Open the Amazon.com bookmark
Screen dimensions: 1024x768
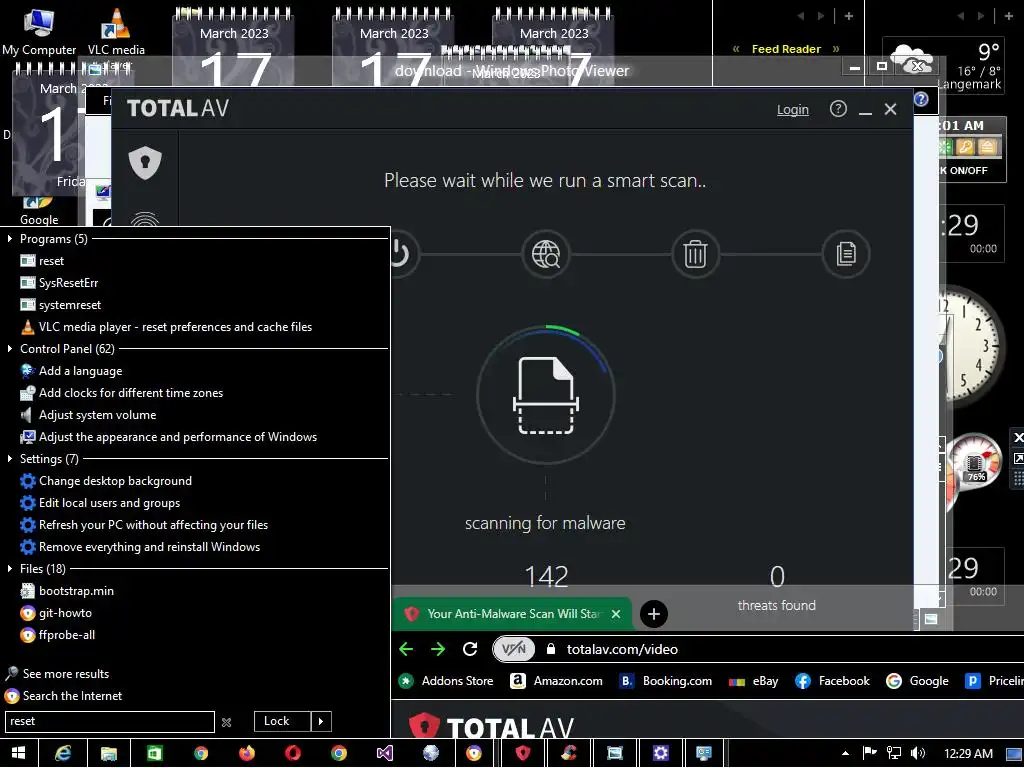pos(556,681)
